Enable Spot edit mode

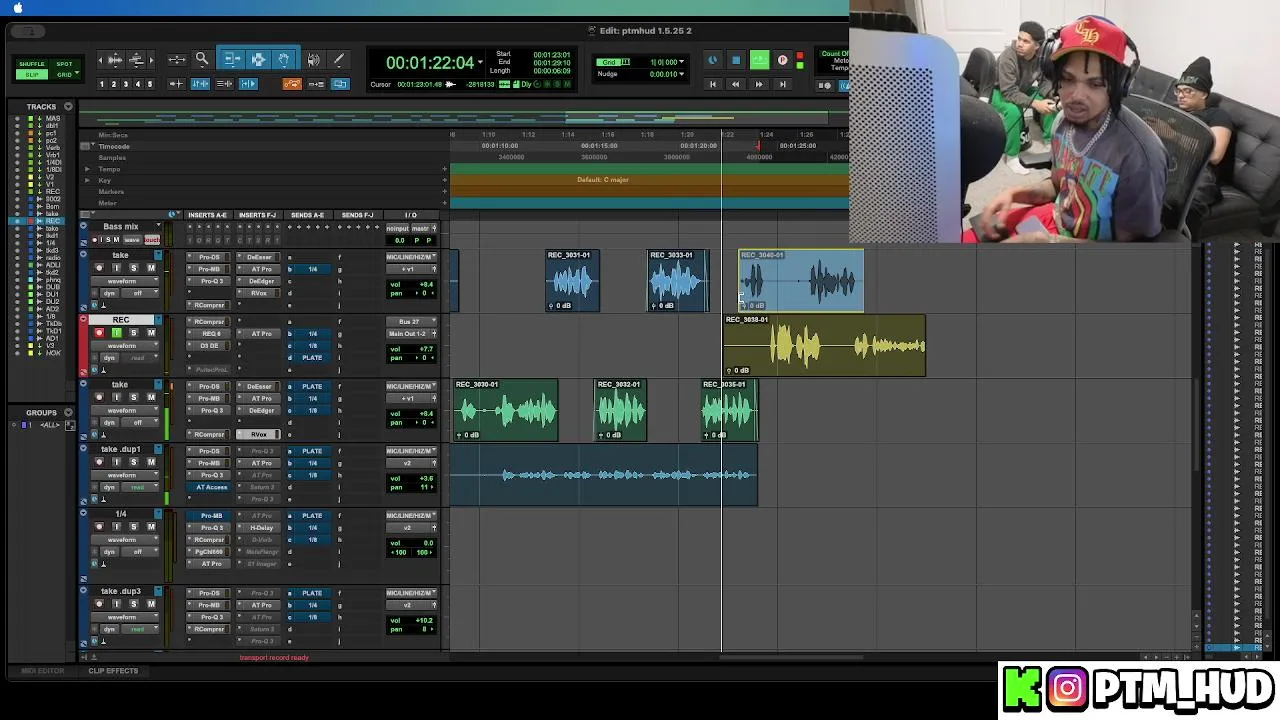(64, 64)
